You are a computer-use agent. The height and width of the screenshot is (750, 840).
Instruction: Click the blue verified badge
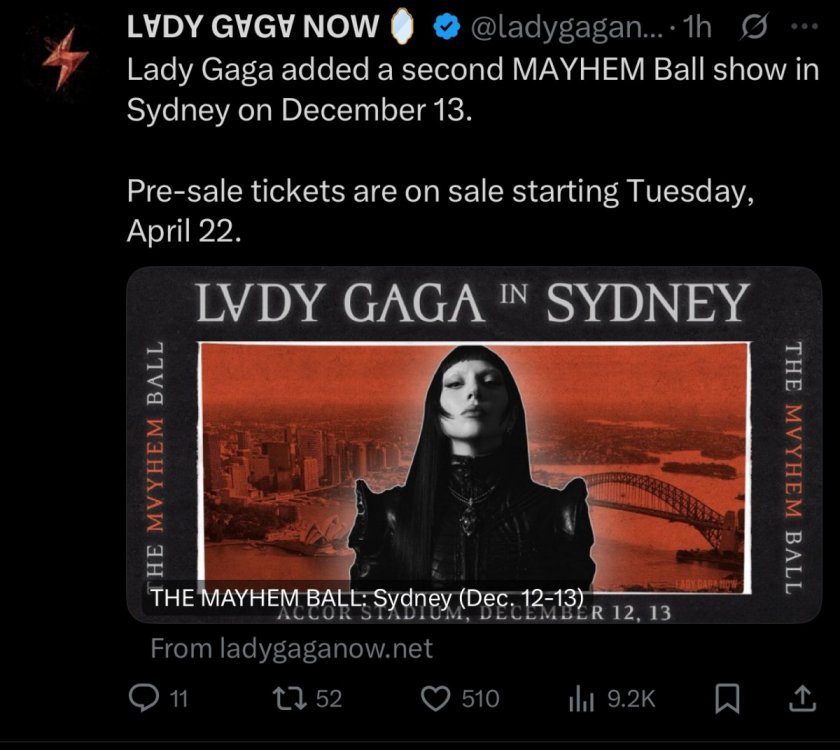447,27
